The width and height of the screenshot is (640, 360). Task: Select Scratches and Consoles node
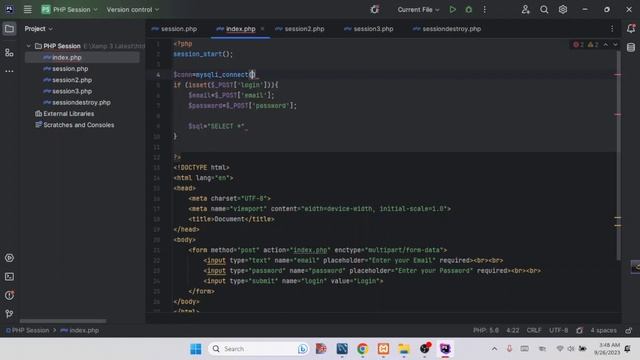75,125
